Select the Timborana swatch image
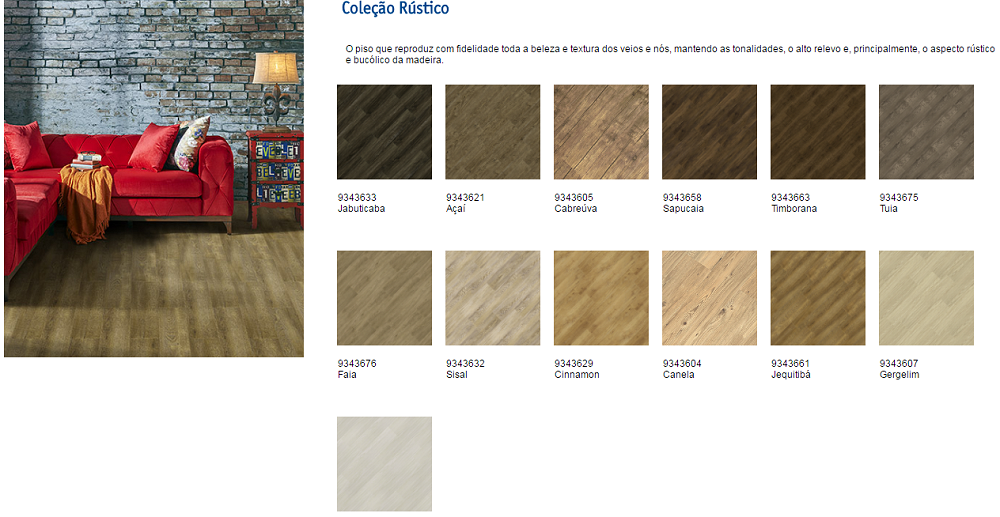The height and width of the screenshot is (517, 1000). (817, 132)
